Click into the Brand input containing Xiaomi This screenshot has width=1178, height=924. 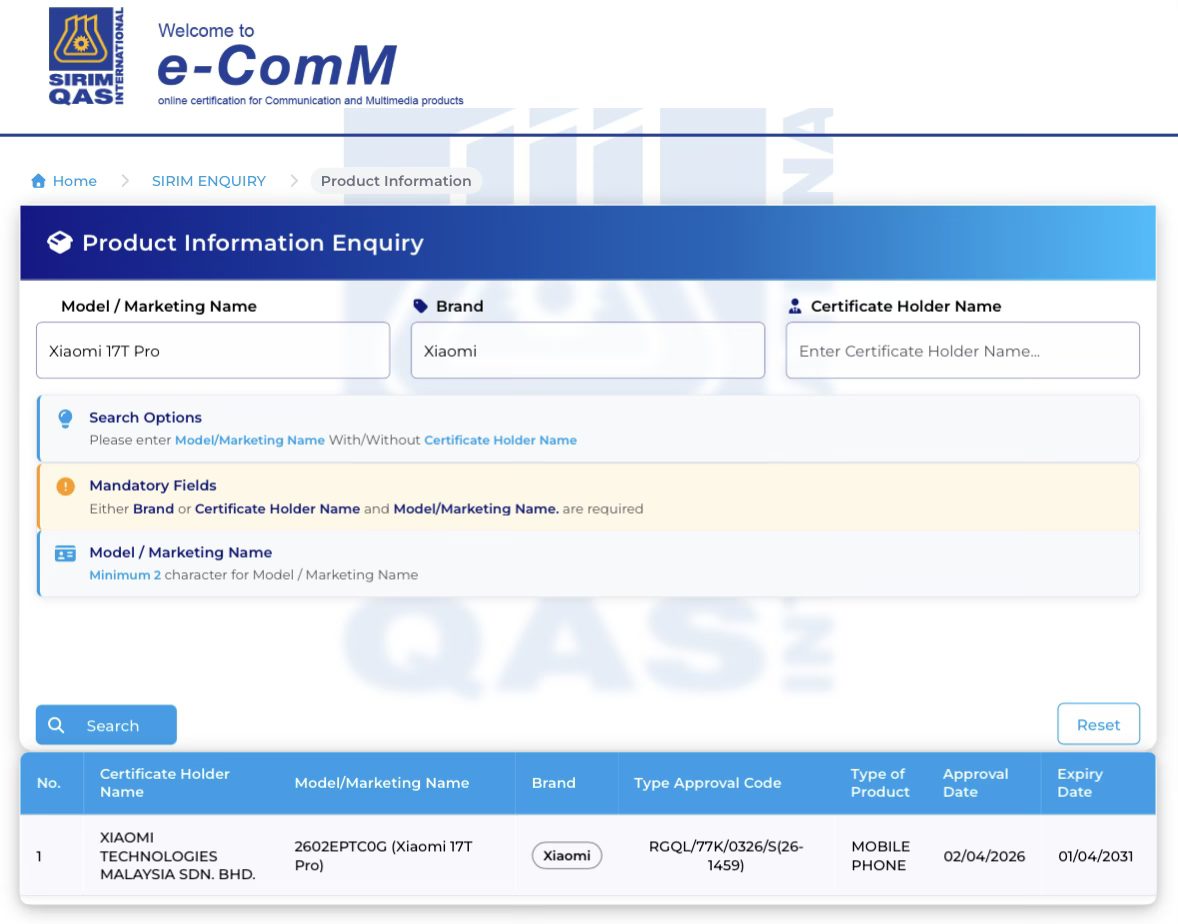click(587, 351)
